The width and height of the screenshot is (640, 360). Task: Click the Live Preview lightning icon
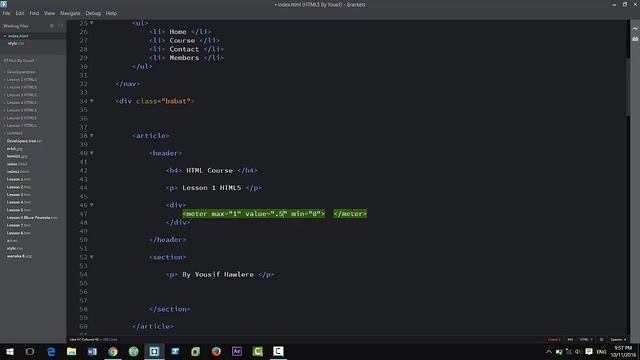coord(635,29)
